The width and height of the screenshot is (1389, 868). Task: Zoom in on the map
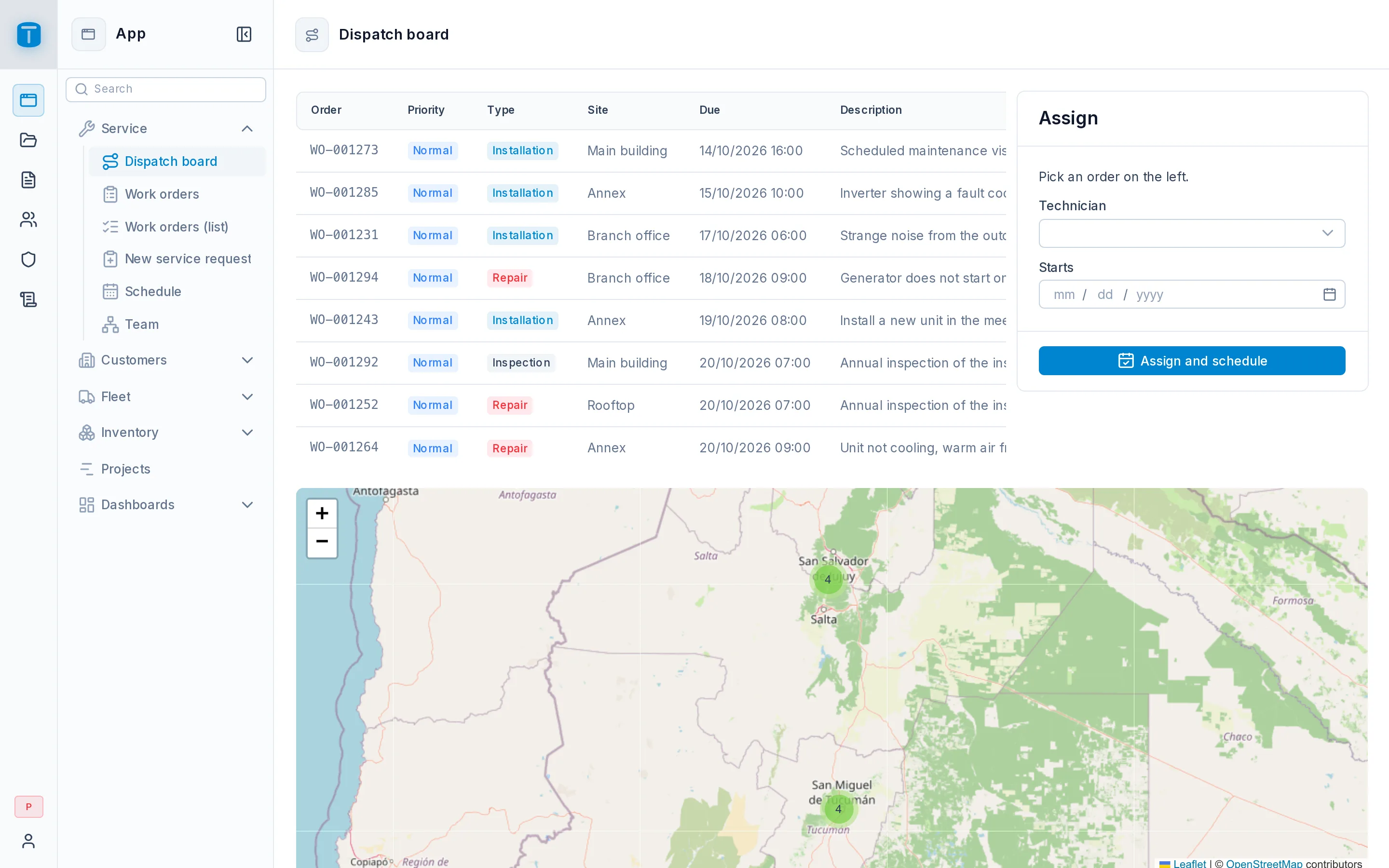[322, 513]
